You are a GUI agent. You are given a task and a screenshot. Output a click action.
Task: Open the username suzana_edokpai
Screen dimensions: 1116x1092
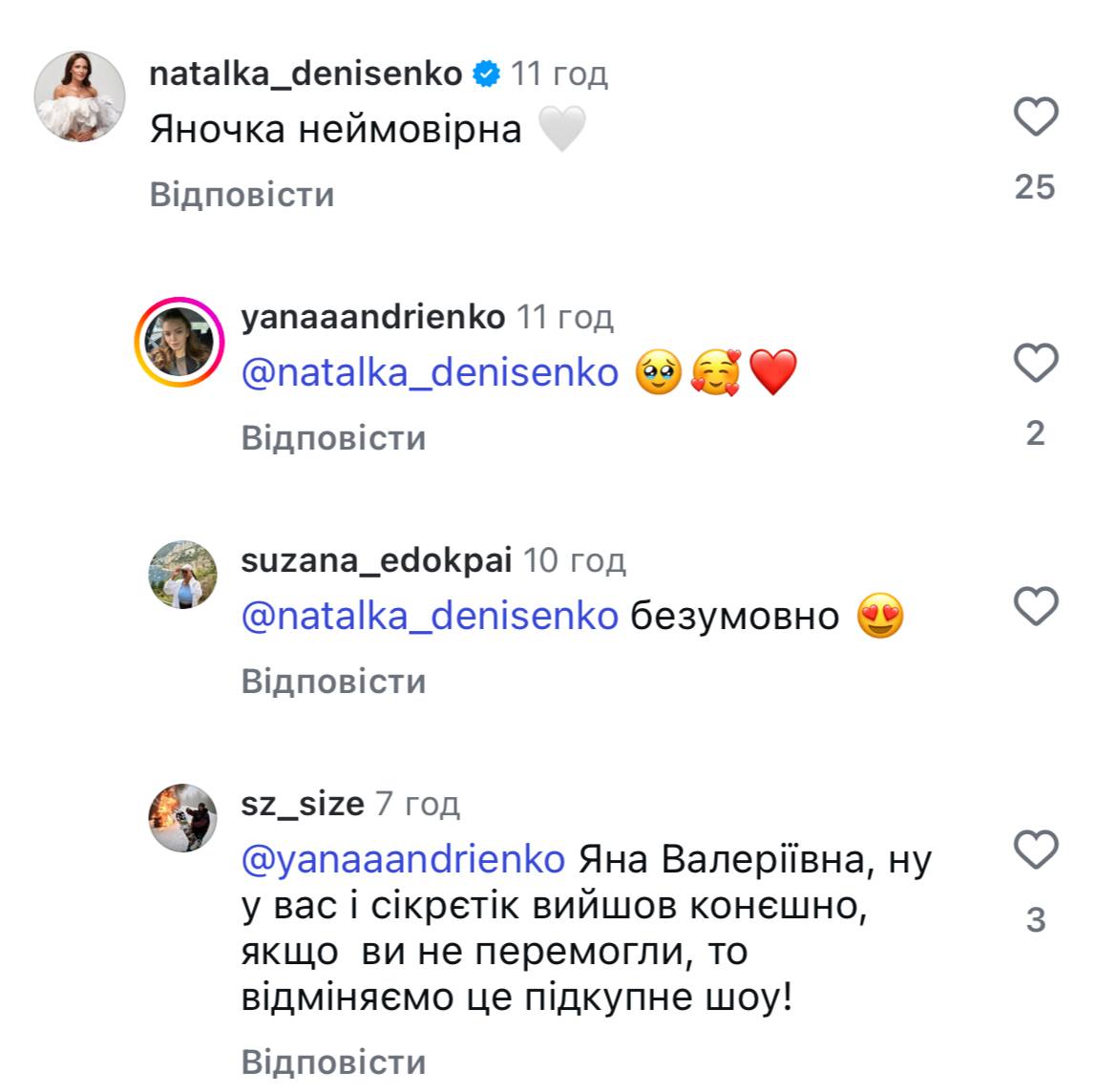(x=380, y=558)
